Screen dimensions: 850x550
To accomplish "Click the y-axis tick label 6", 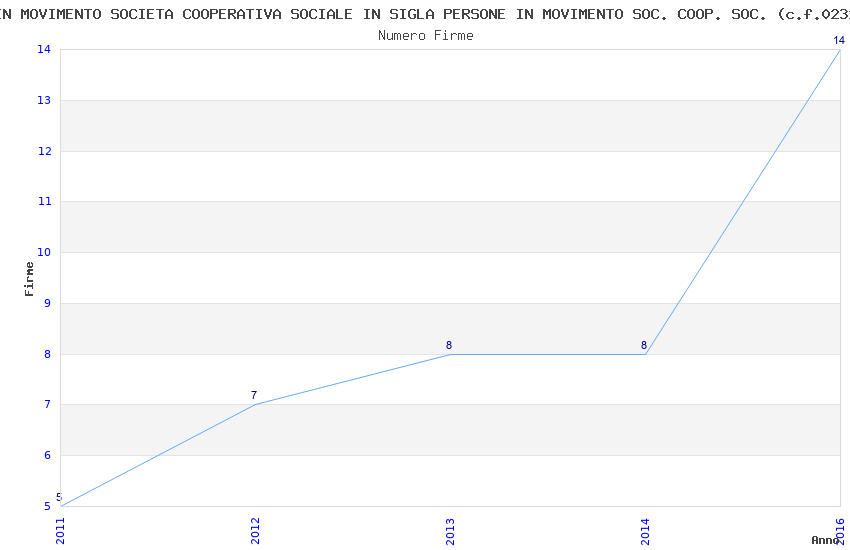I will [46, 456].
